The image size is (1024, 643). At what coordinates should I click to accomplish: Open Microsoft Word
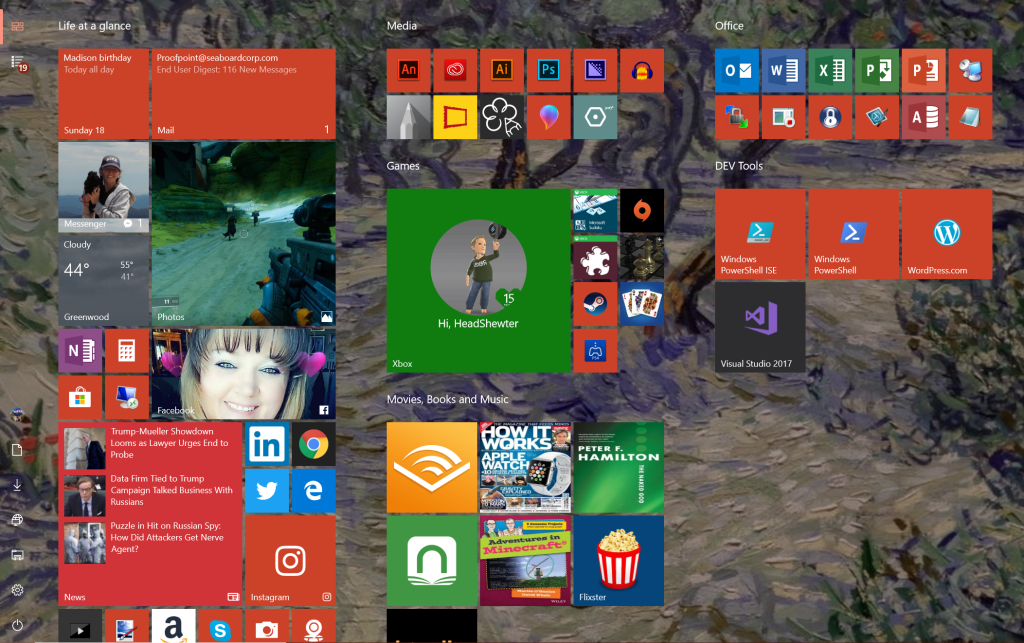783,70
